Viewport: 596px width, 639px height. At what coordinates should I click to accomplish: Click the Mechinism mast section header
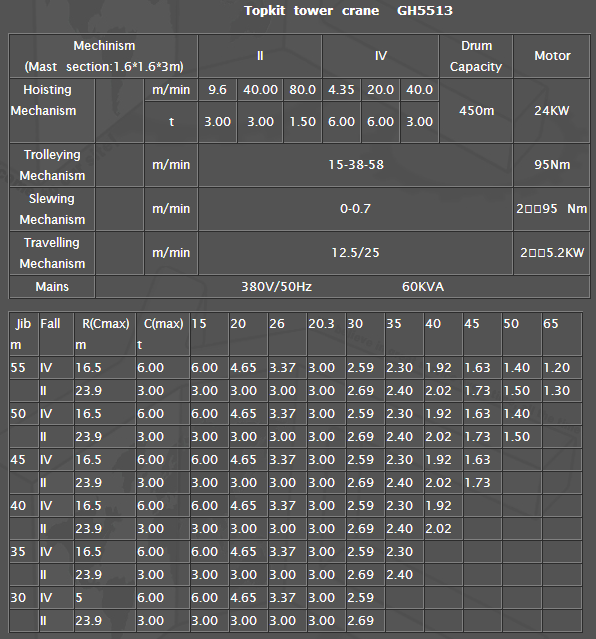click(104, 56)
